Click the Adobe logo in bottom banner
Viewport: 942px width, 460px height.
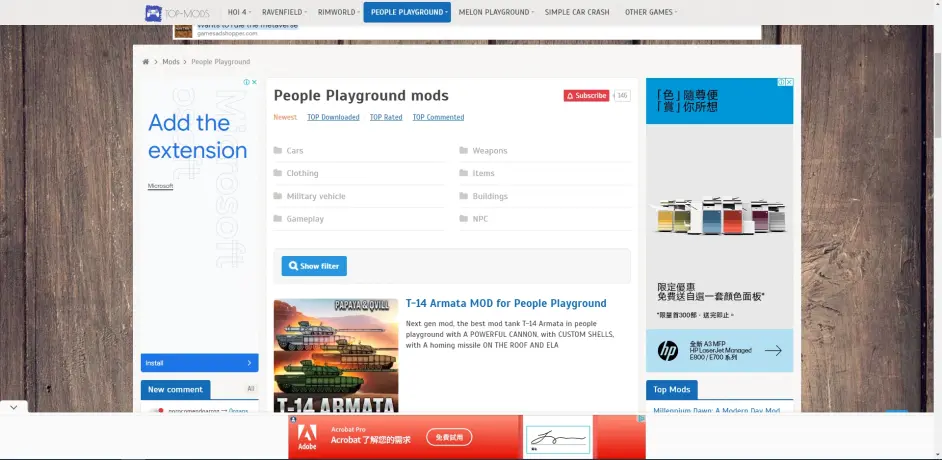point(307,436)
